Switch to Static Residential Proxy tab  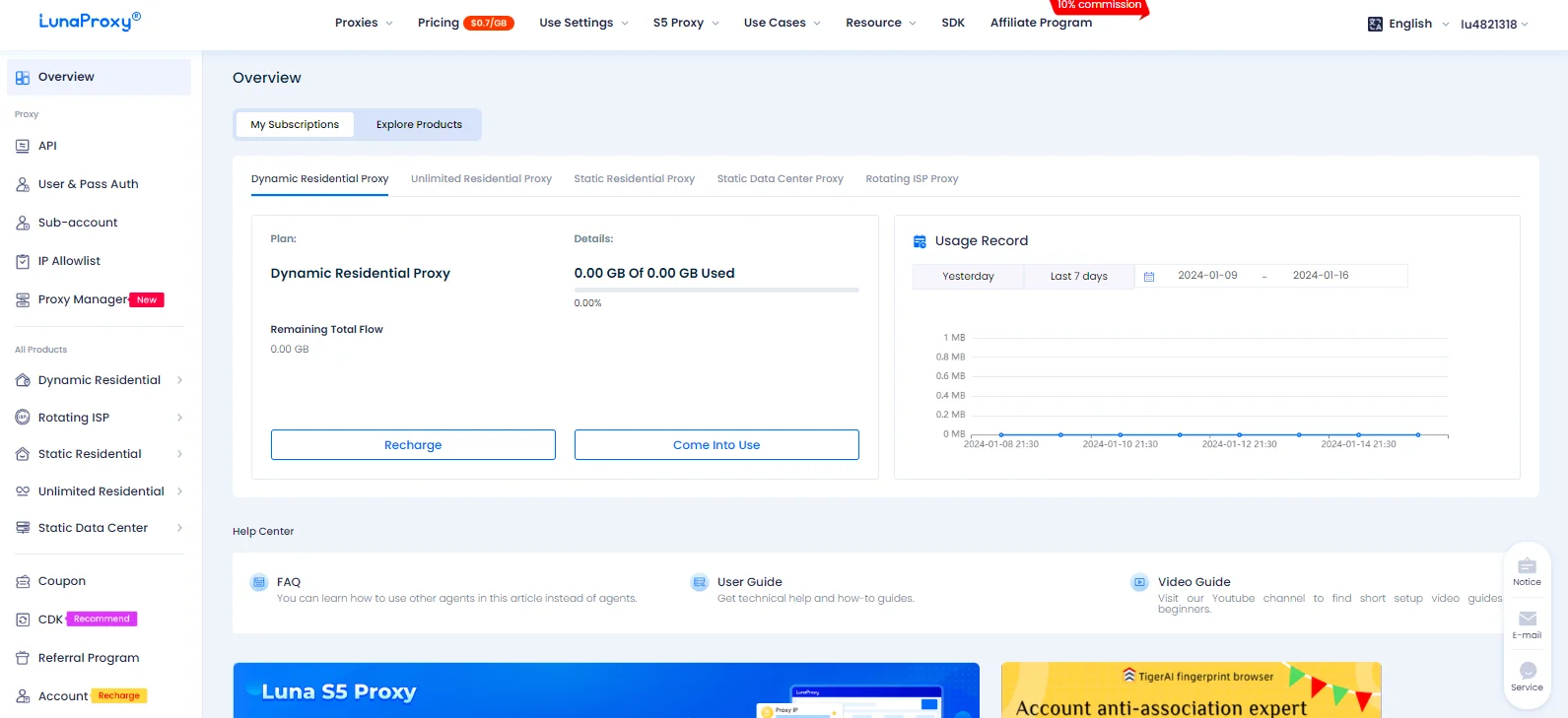click(x=634, y=179)
